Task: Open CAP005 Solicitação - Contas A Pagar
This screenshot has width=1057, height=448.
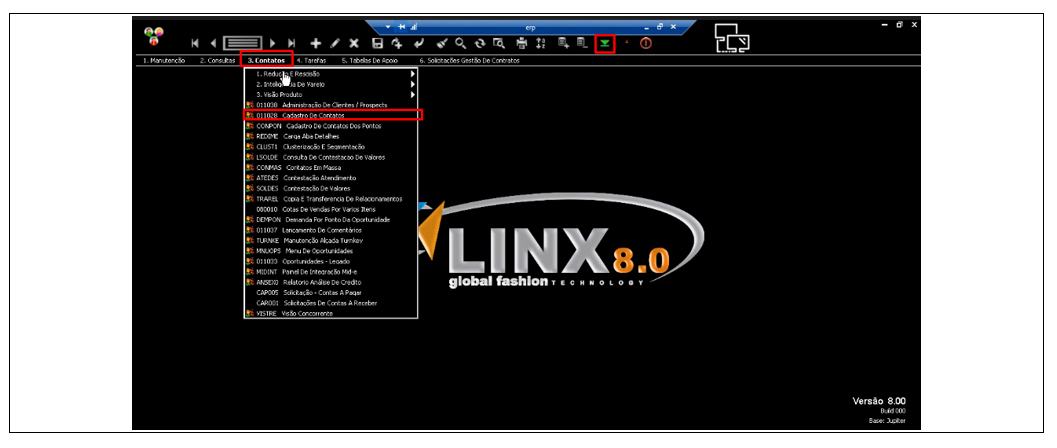Action: (330, 292)
